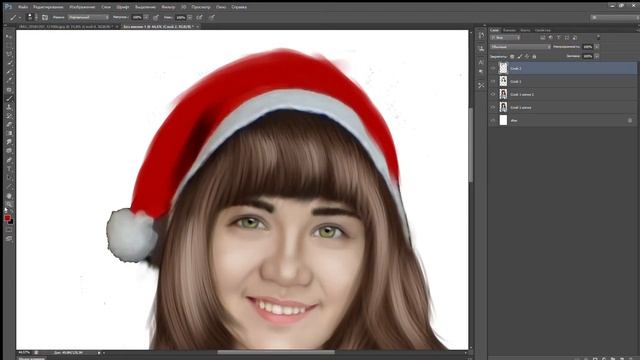
Task: Open the Фильтр menu
Action: tap(168, 7)
